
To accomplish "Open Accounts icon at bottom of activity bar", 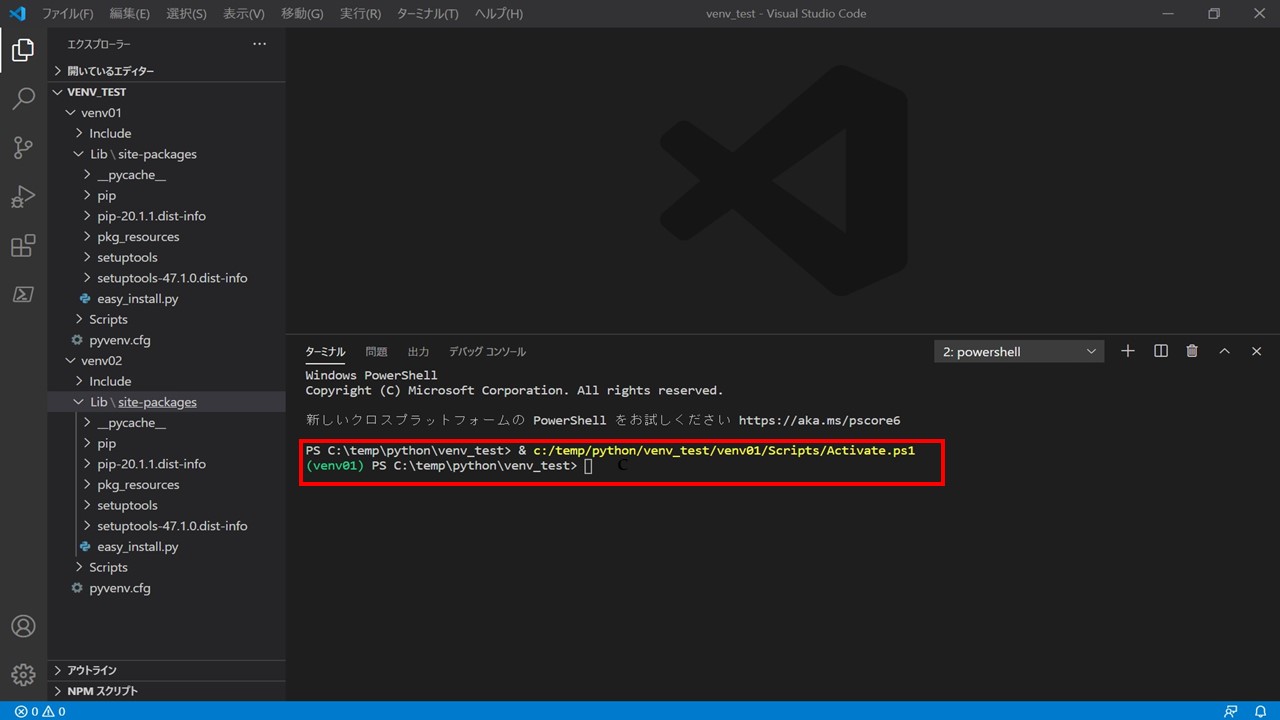I will point(22,626).
